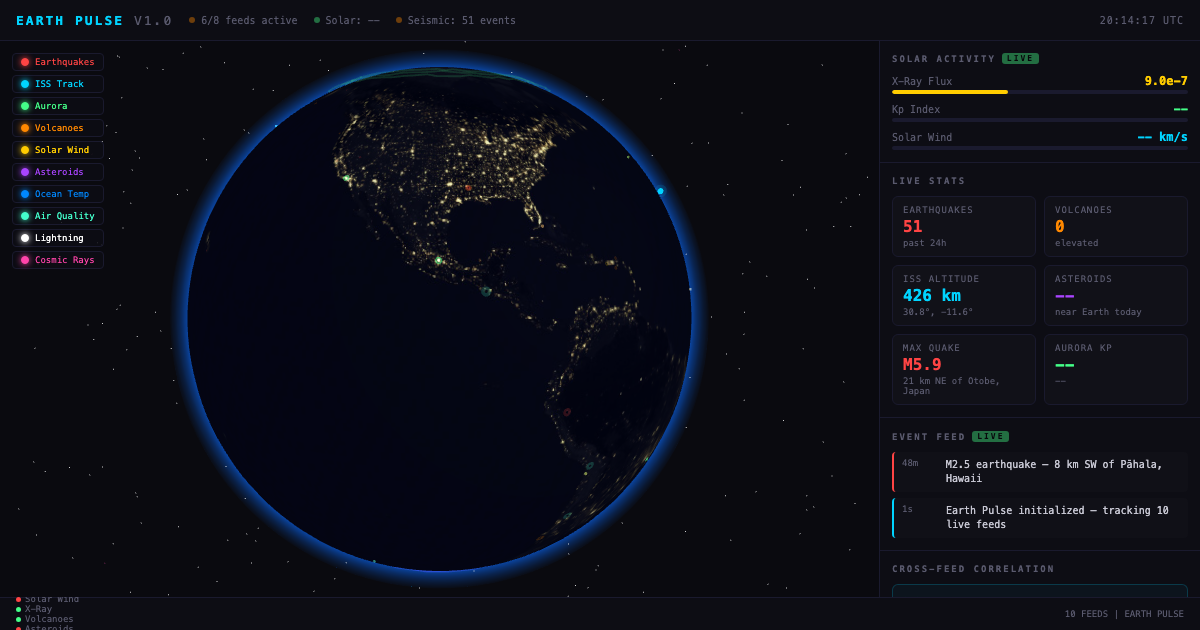Screen dimensions: 1200x630
Task: Click the 9.0e-7 X-Ray Flux value
Action: click(1166, 81)
